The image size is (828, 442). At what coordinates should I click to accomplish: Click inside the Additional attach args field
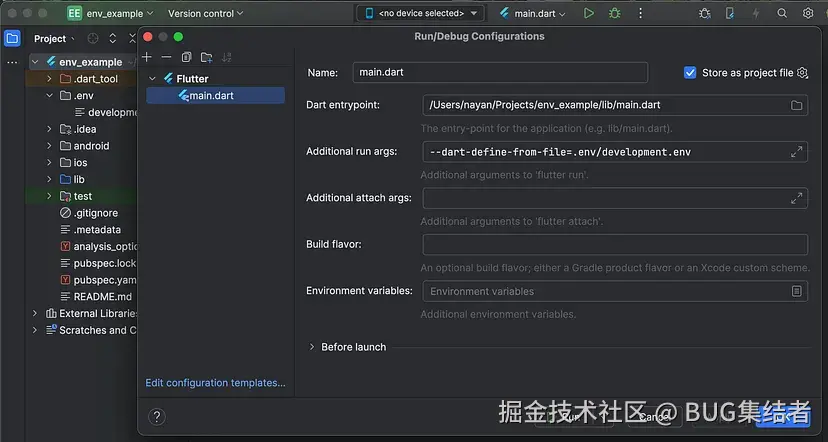point(615,198)
